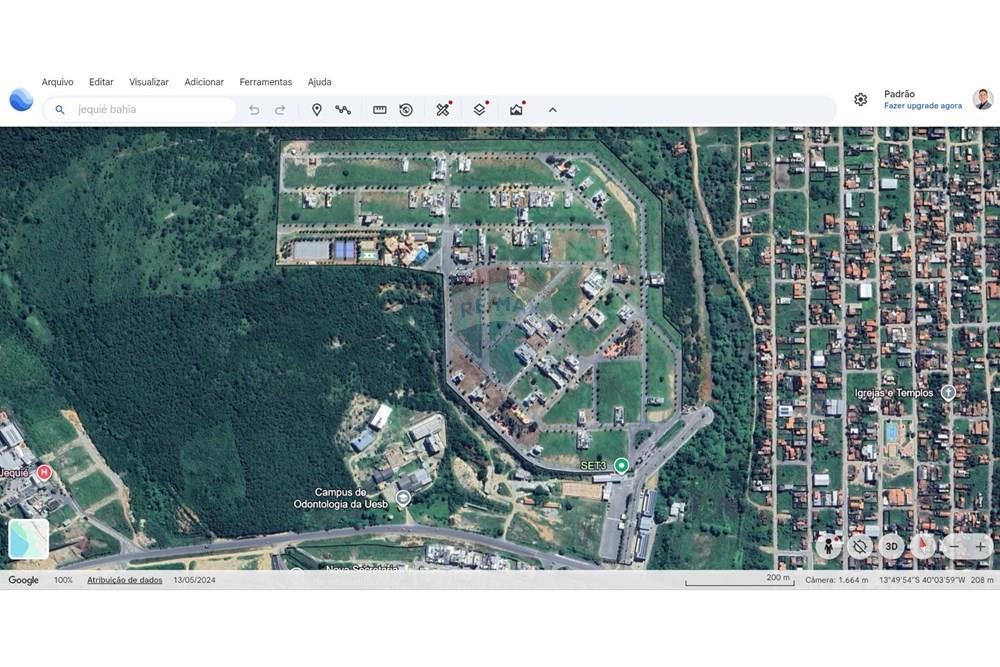Image resolution: width=1000 pixels, height=667 pixels.
Task: Click the compass to reset north
Action: click(x=922, y=546)
